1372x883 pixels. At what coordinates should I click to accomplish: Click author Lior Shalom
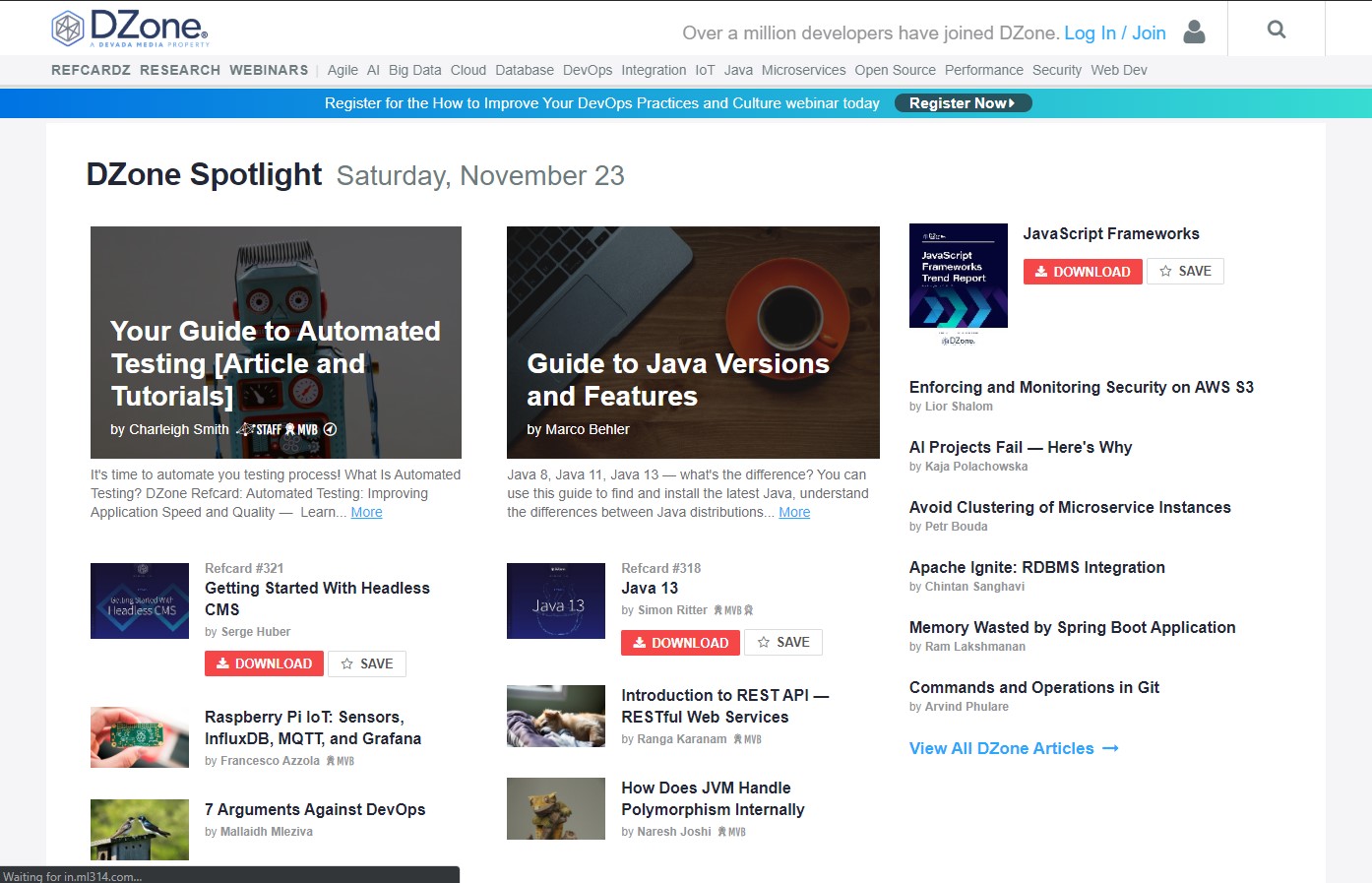(959, 407)
